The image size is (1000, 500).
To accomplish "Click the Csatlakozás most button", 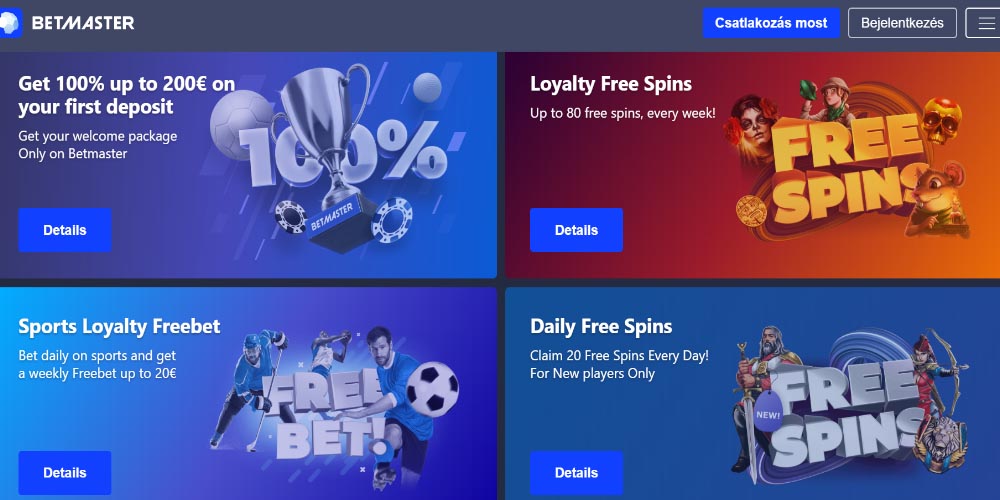I will click(x=771, y=23).
